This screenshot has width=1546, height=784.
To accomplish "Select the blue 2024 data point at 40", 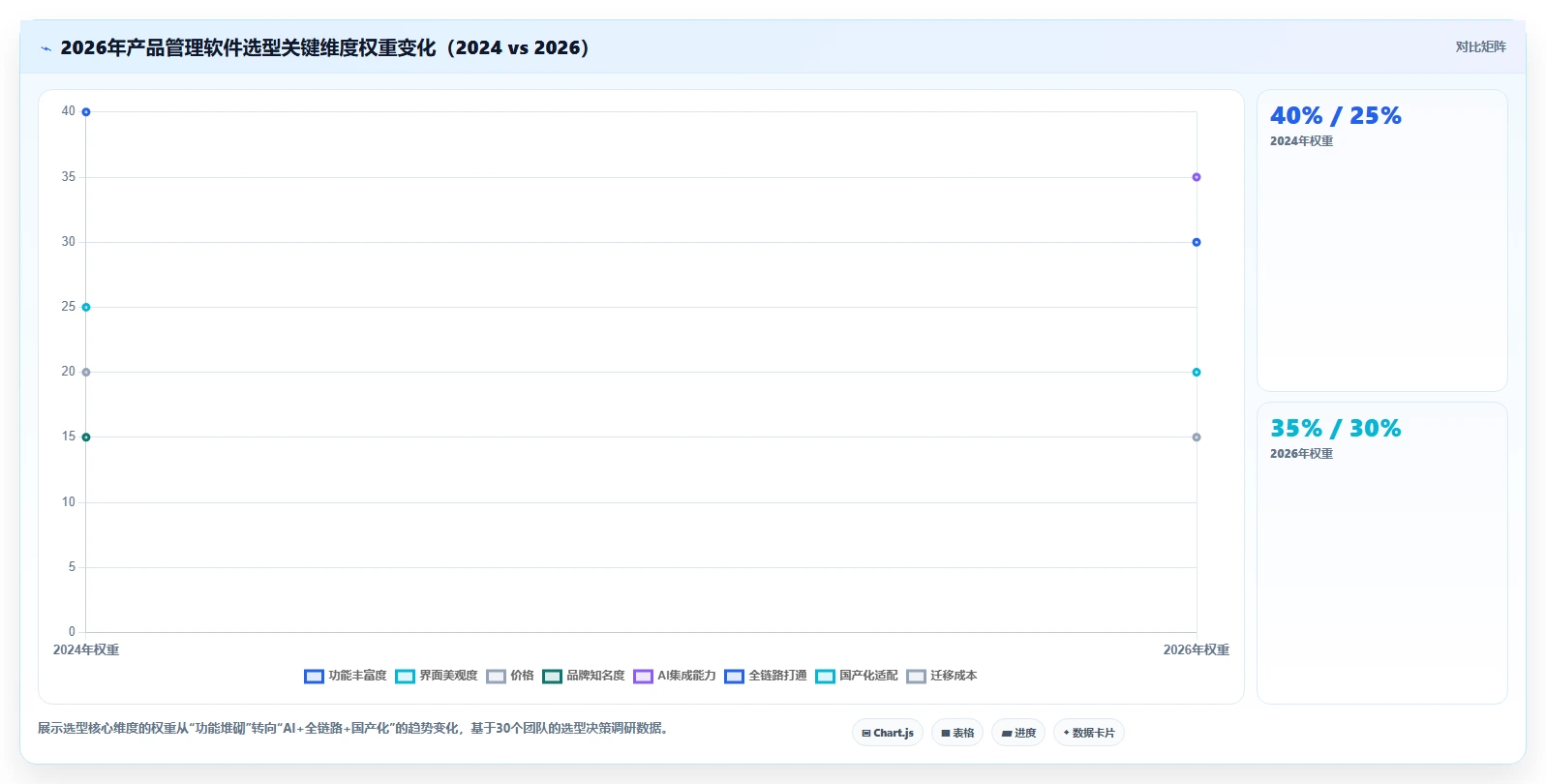I will (x=86, y=112).
